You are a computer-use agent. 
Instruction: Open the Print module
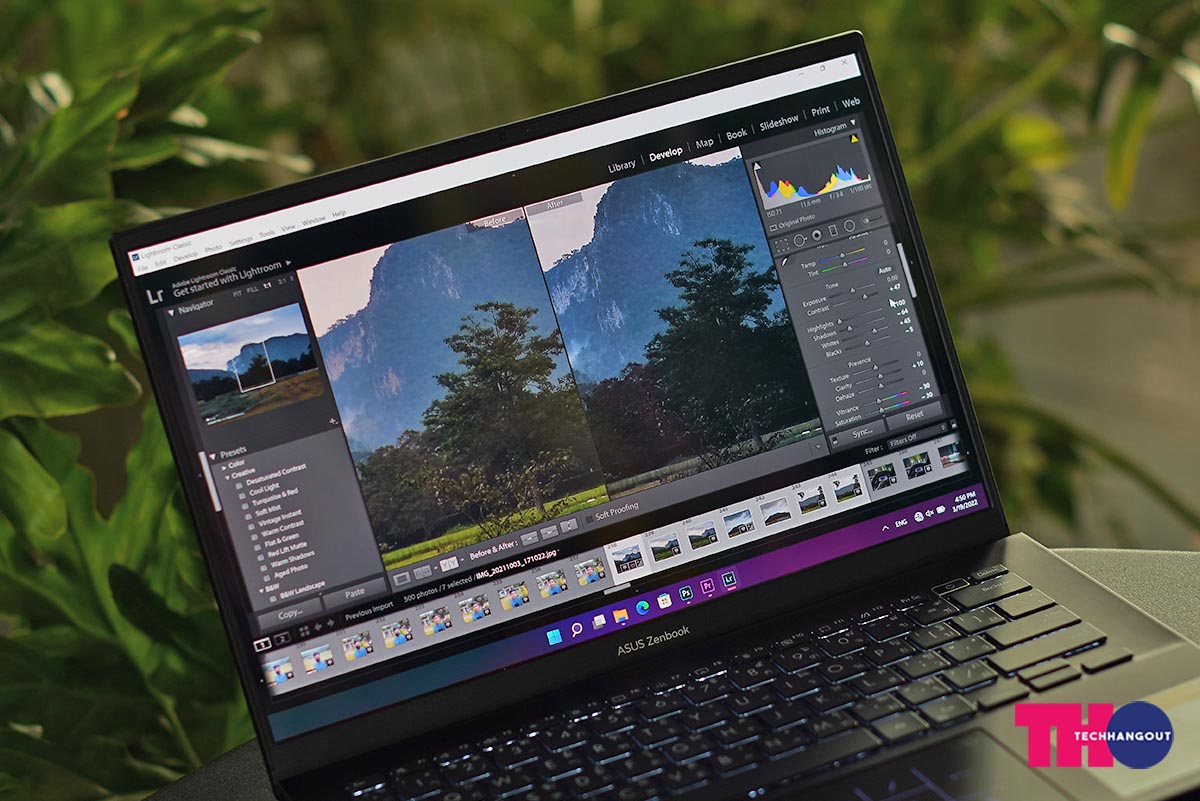click(821, 111)
